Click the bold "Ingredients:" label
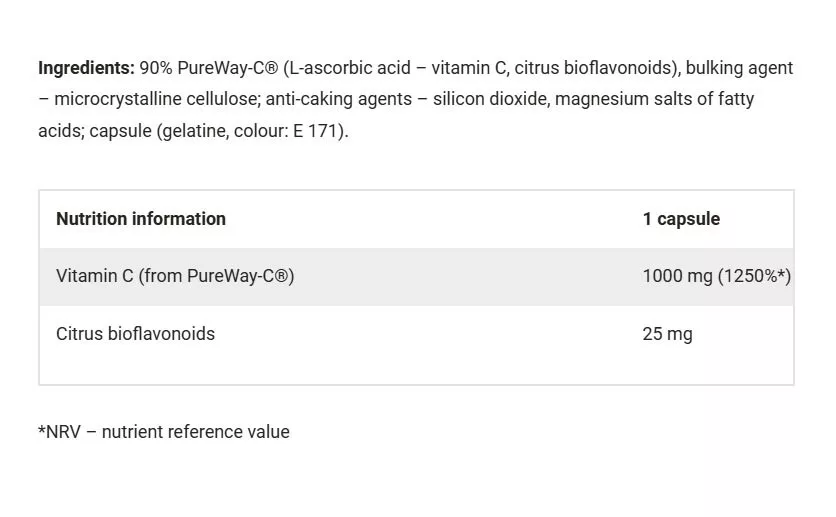 tap(86, 68)
